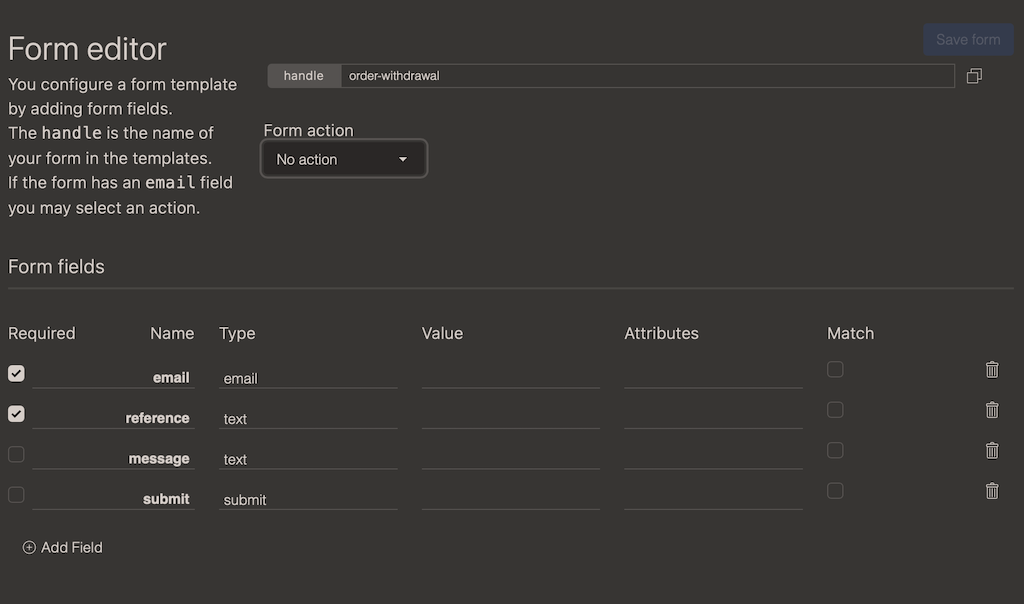Open the Form action dropdown
The width and height of the screenshot is (1024, 604).
[x=344, y=159]
